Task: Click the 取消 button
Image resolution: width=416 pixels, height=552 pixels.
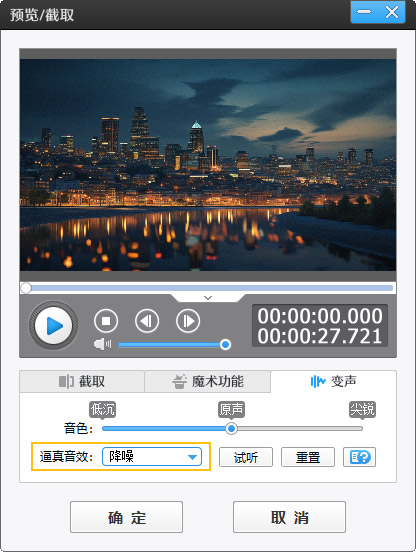Action: pyautogui.click(x=289, y=517)
